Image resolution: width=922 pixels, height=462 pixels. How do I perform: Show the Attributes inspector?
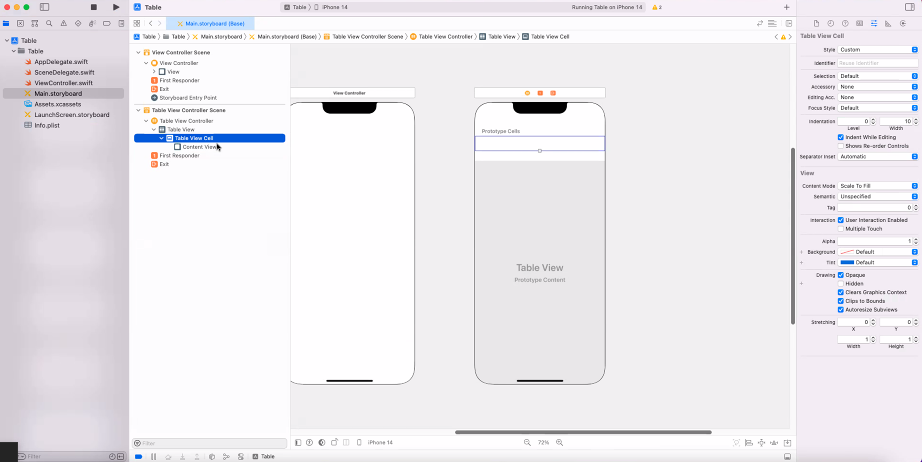click(874, 24)
